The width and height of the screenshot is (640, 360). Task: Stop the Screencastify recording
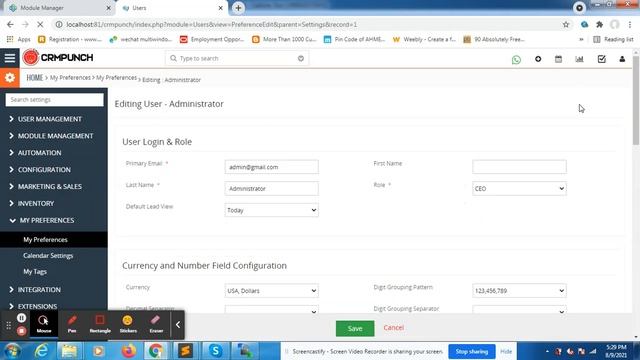(22, 331)
